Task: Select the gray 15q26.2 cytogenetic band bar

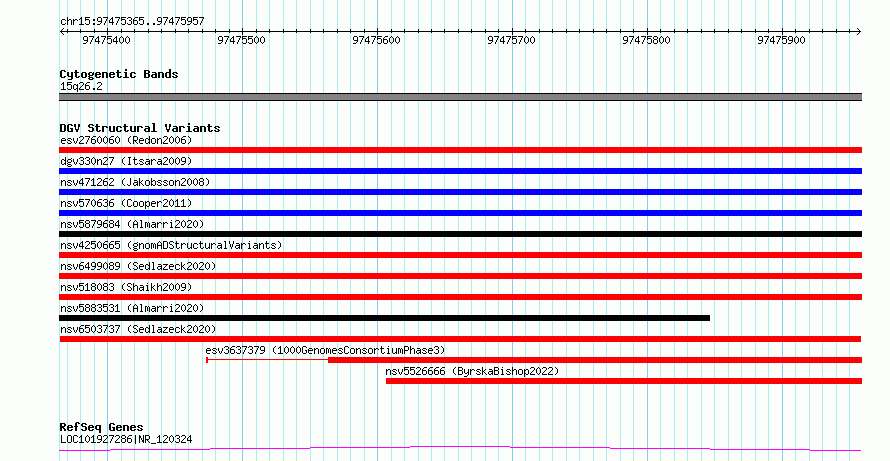Action: tap(460, 97)
